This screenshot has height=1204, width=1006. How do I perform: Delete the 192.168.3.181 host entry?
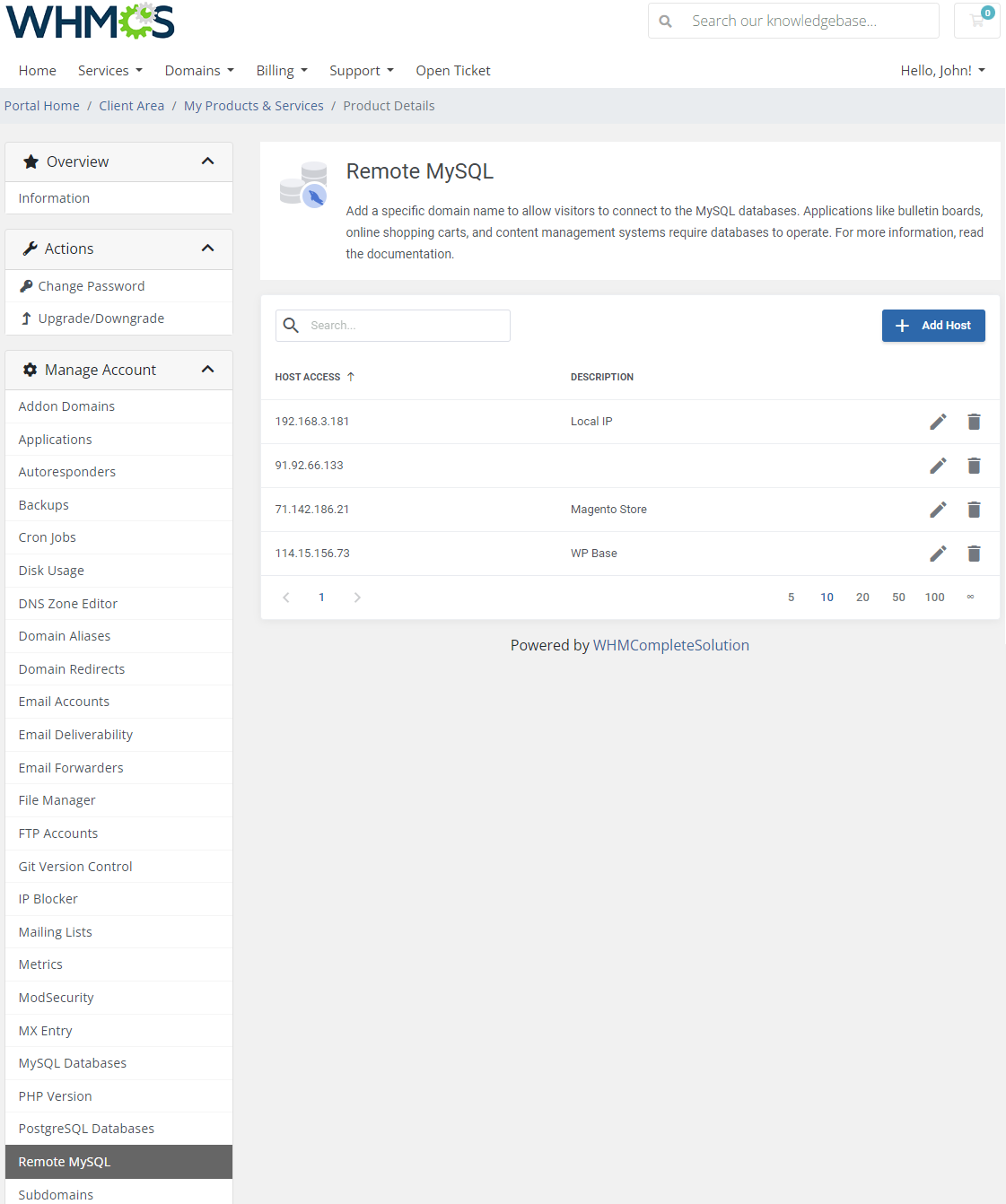tap(974, 422)
